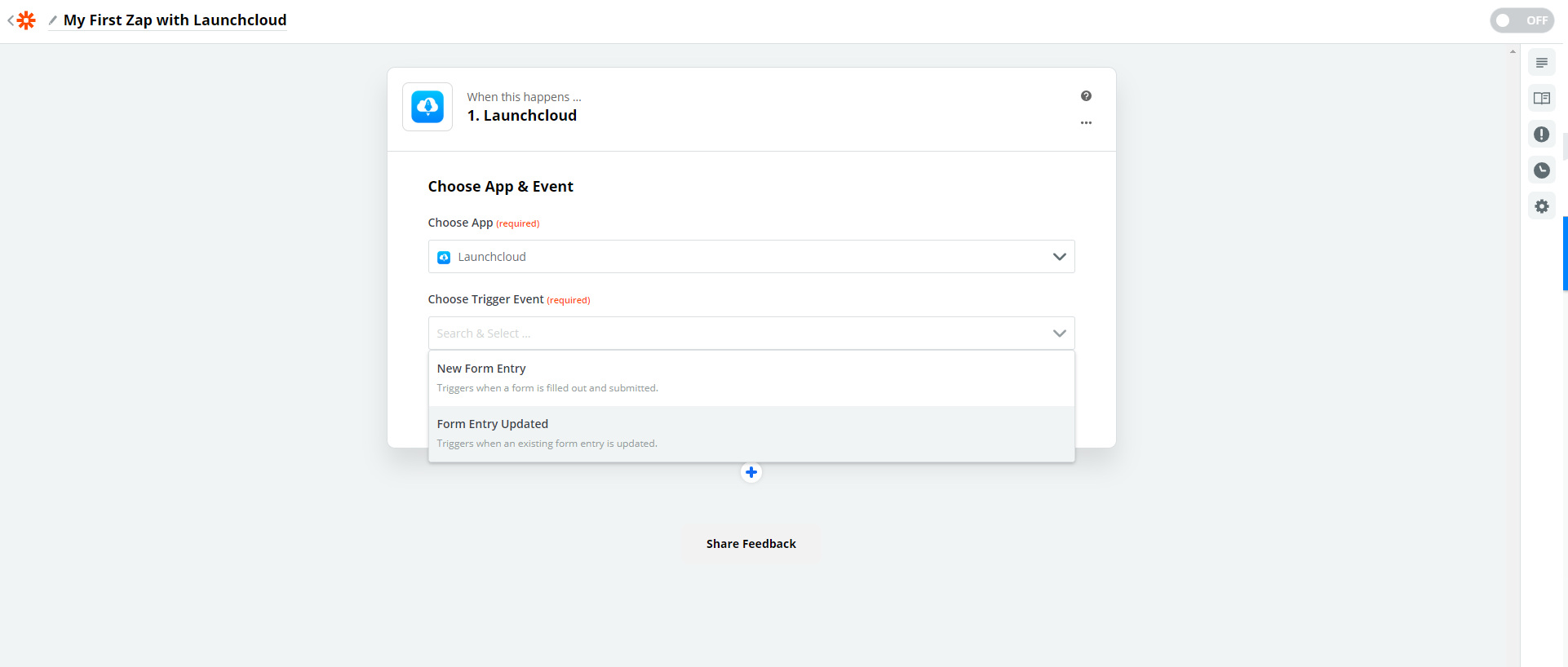Collapse the Trigger Event dropdown chevron
Viewport: 1568px width, 667px height.
[x=1059, y=333]
